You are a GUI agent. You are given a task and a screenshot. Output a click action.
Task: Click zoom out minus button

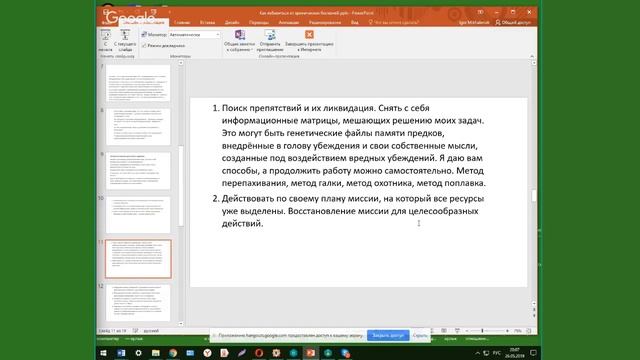pos(467,331)
